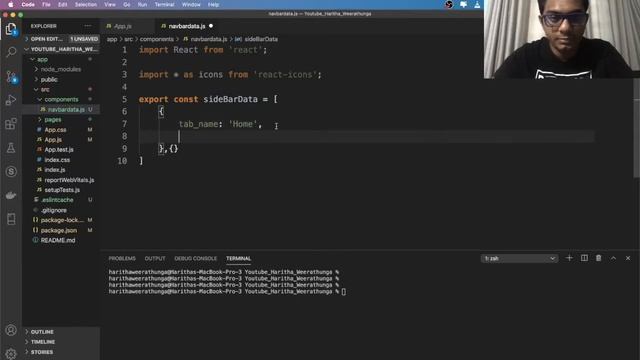The width and height of the screenshot is (640, 360).
Task: Open setupTests.js file
Action: coord(61,190)
